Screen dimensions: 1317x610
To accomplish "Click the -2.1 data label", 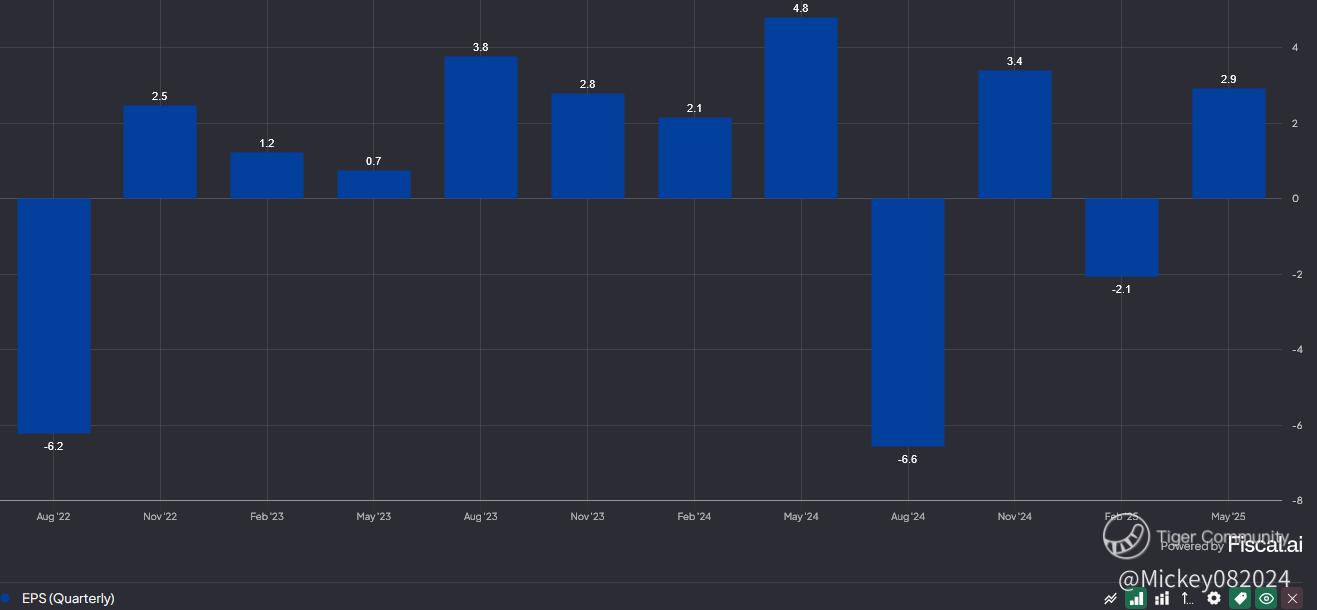I will point(1121,289).
